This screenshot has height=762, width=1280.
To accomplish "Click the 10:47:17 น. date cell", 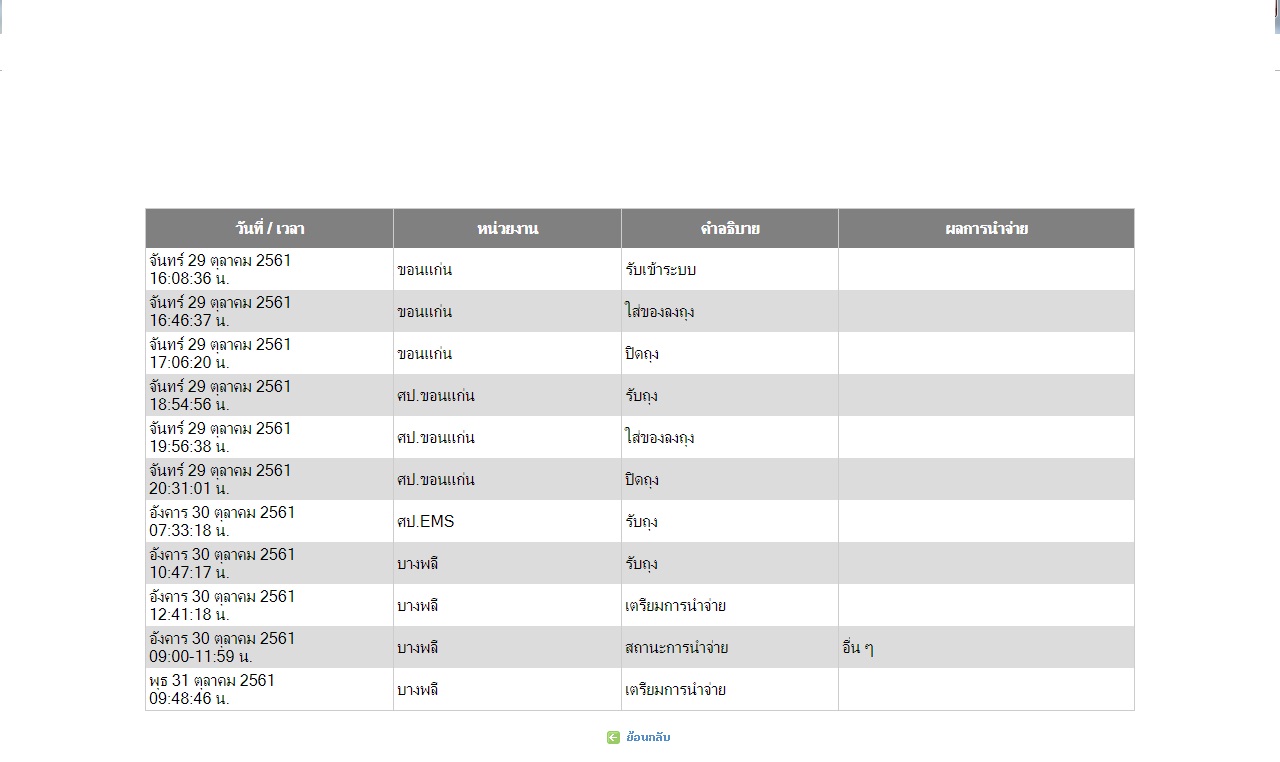I will tap(269, 563).
